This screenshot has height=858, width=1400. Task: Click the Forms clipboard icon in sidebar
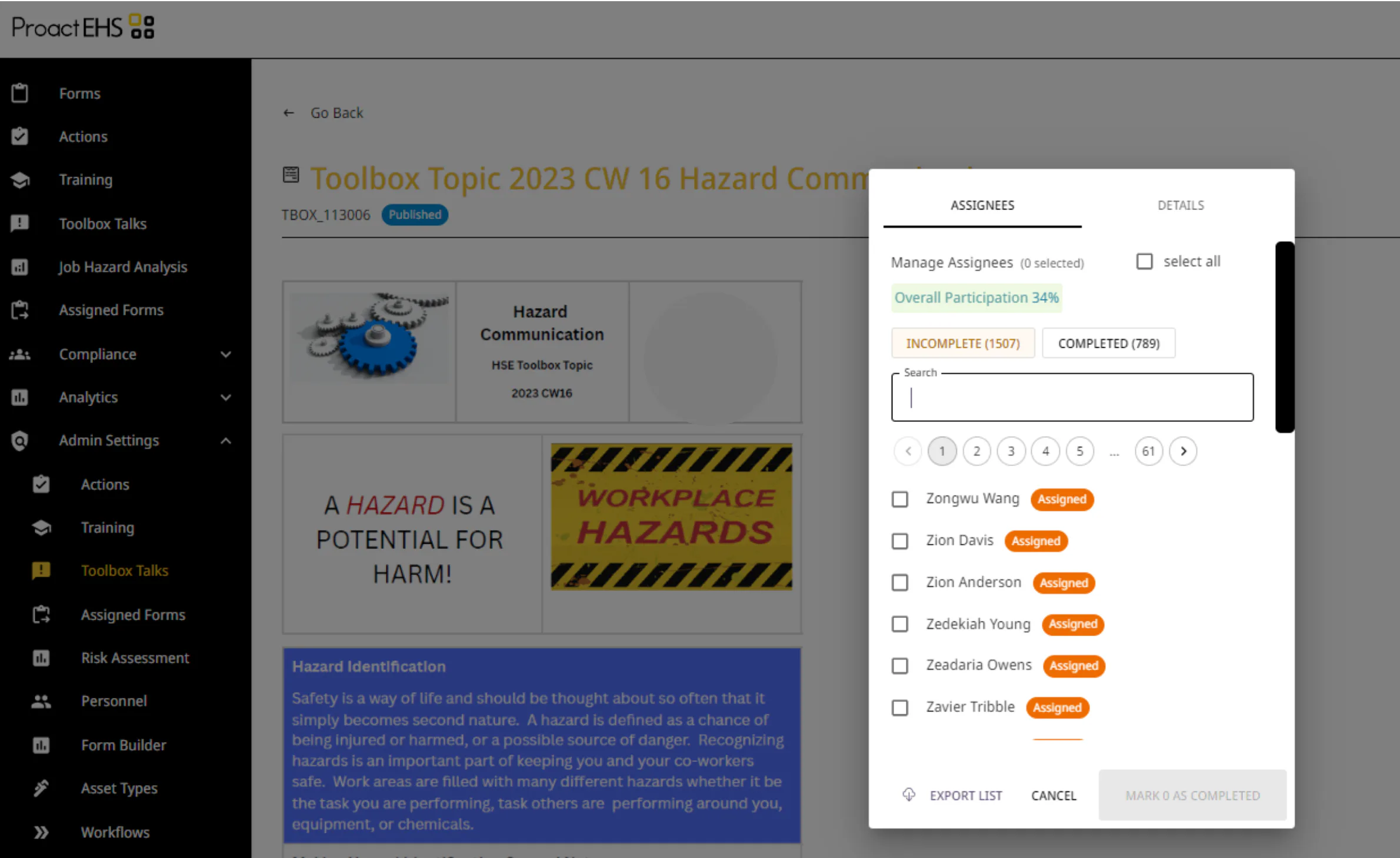20,94
